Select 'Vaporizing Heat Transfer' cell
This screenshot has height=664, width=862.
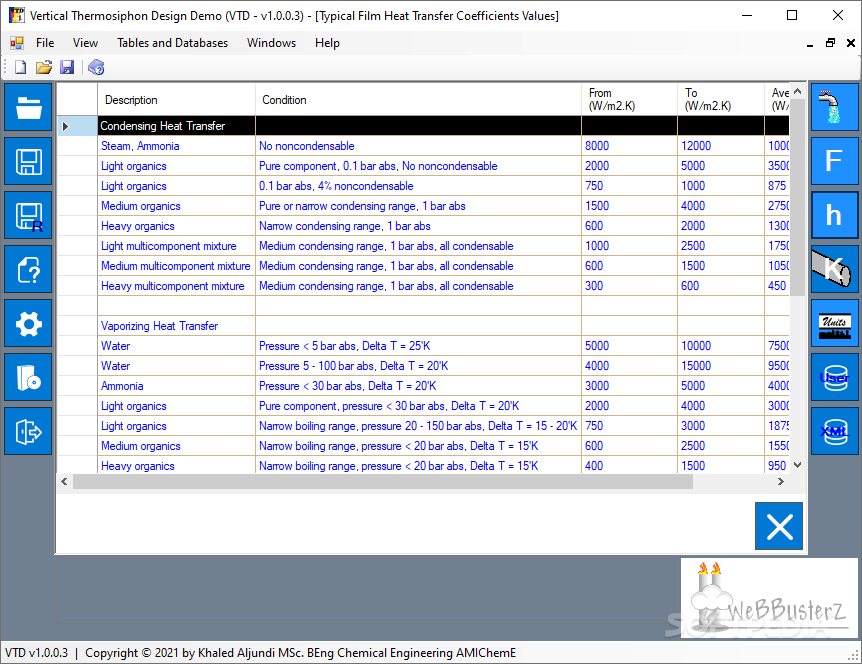pyautogui.click(x=176, y=326)
